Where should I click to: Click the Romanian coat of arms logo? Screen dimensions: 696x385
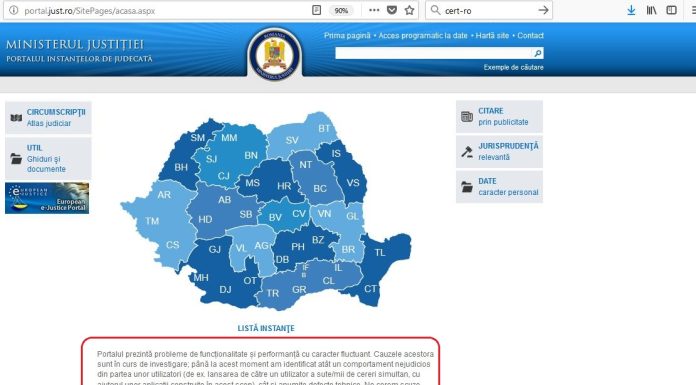(x=275, y=56)
